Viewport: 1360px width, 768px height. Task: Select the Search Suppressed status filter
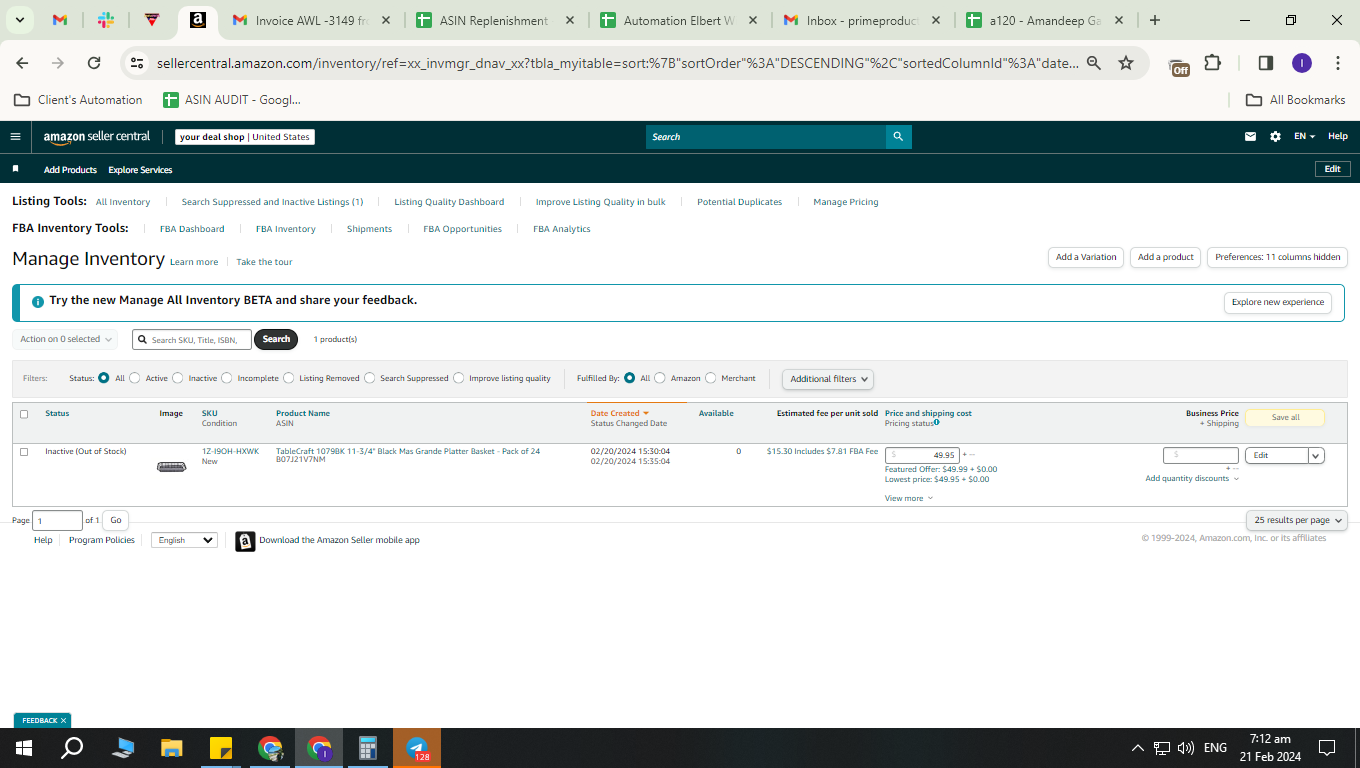tap(370, 378)
